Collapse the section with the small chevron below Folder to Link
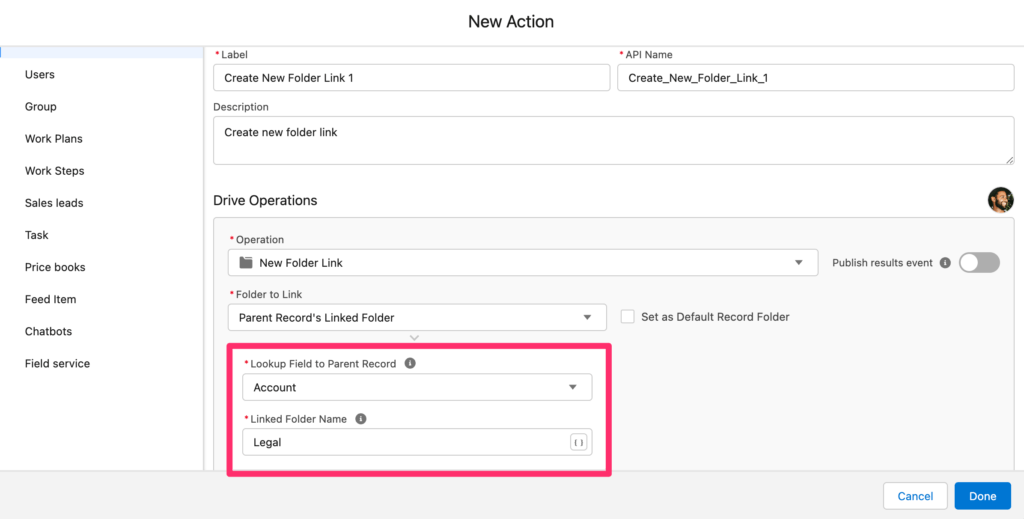 click(x=414, y=338)
